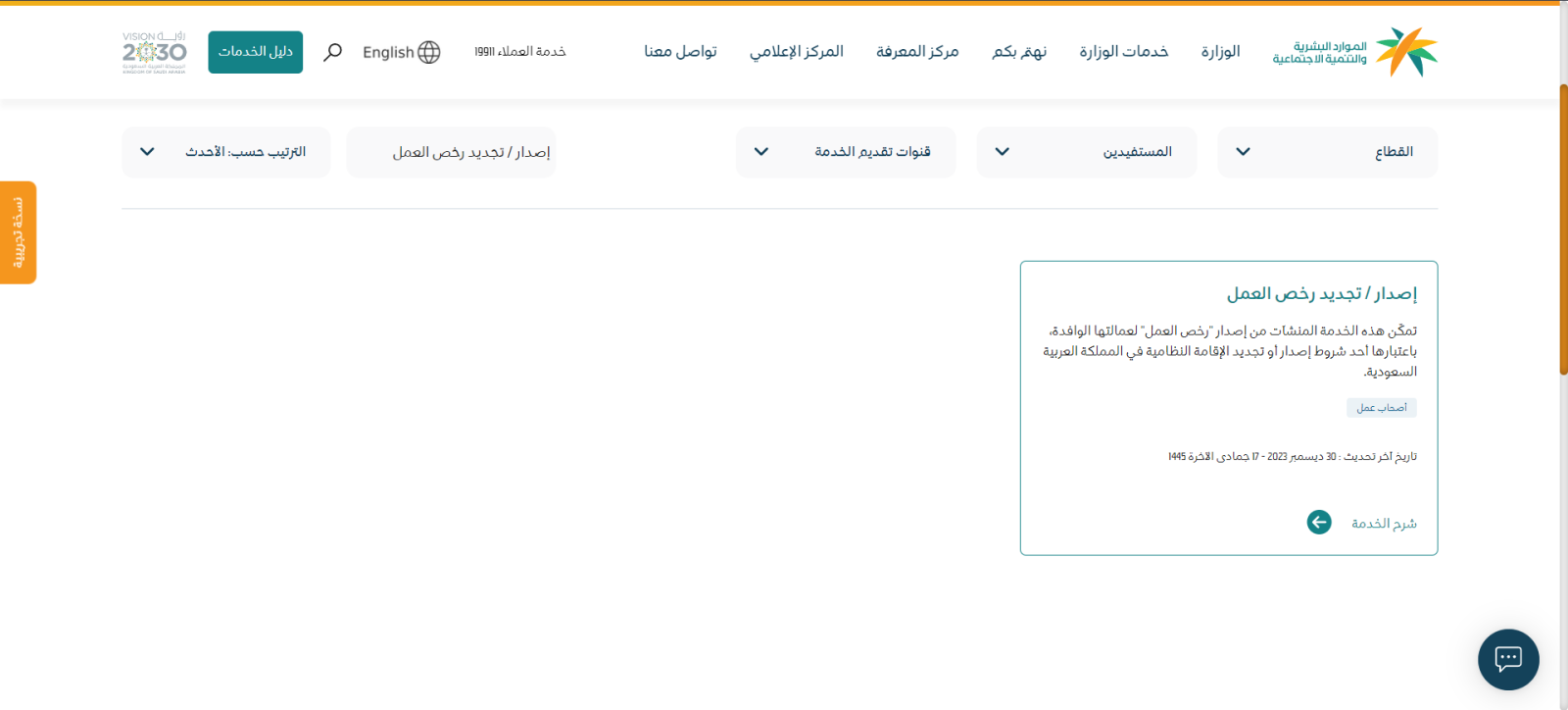1568x710 pixels.
Task: Open the الوزارة menu item
Action: [1220, 52]
